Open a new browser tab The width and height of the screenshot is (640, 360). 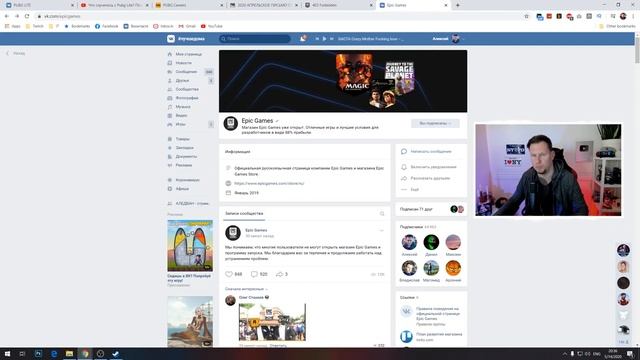pos(458,5)
